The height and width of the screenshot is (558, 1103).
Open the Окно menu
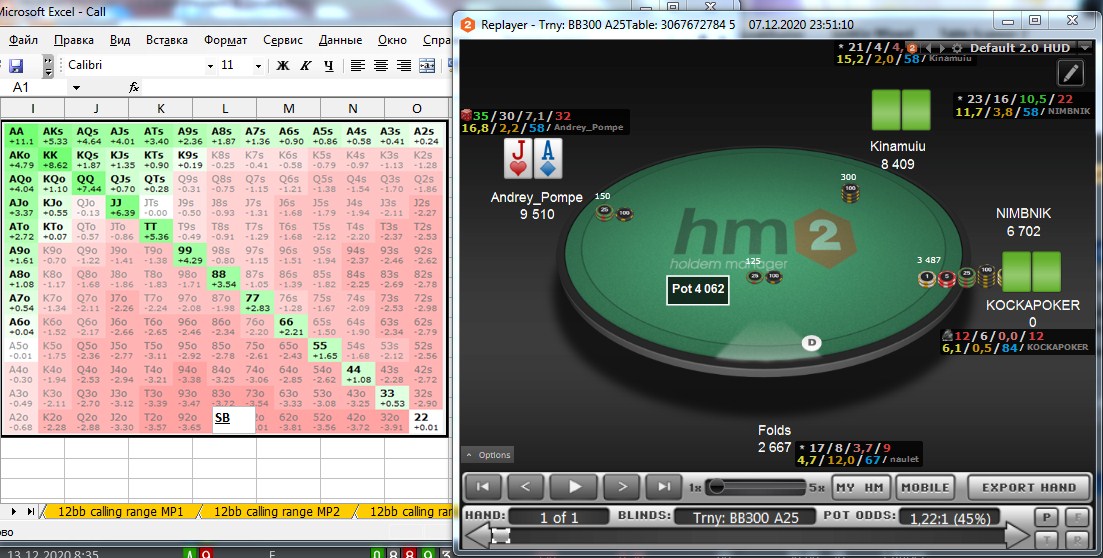392,40
